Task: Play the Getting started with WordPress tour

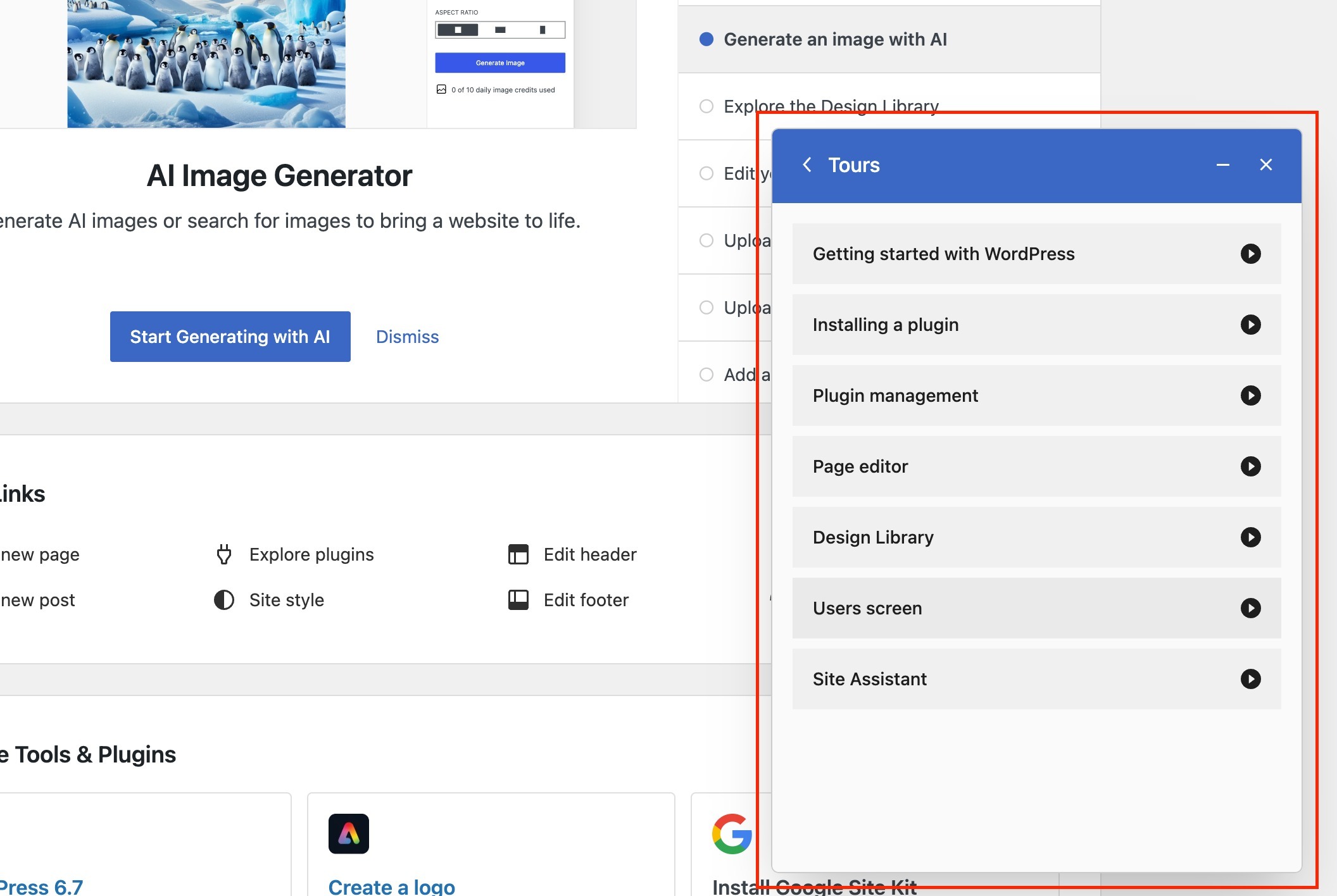Action: tap(1250, 254)
